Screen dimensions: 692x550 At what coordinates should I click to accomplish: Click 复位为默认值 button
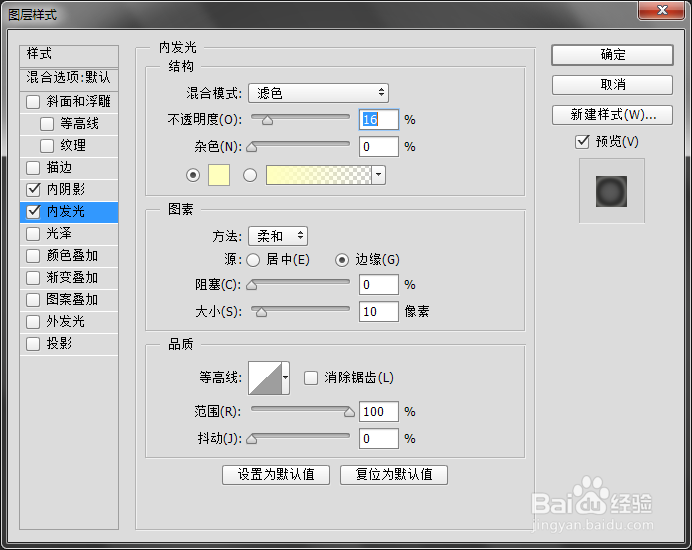tap(394, 475)
